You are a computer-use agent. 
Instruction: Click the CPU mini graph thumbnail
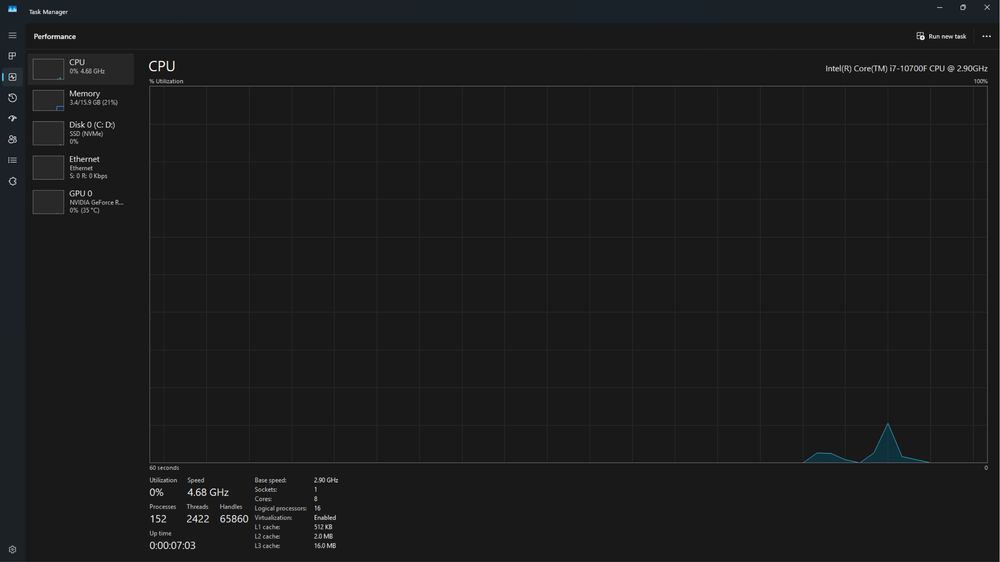click(x=48, y=70)
